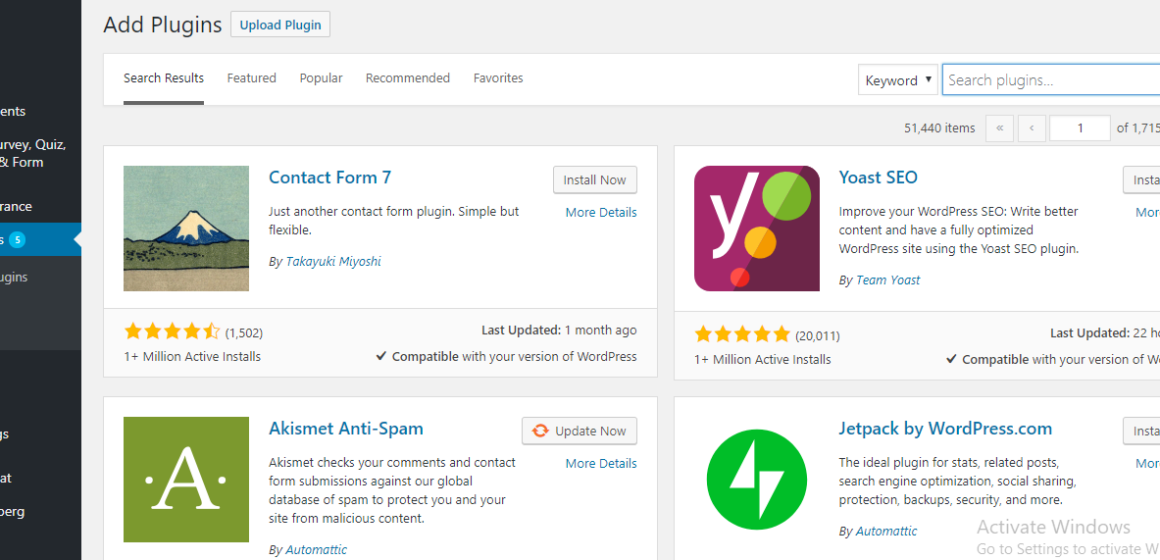Click the Contact Form 7 plugin thumbnail
Viewport: 1160px width, 560px height.
coord(186,228)
